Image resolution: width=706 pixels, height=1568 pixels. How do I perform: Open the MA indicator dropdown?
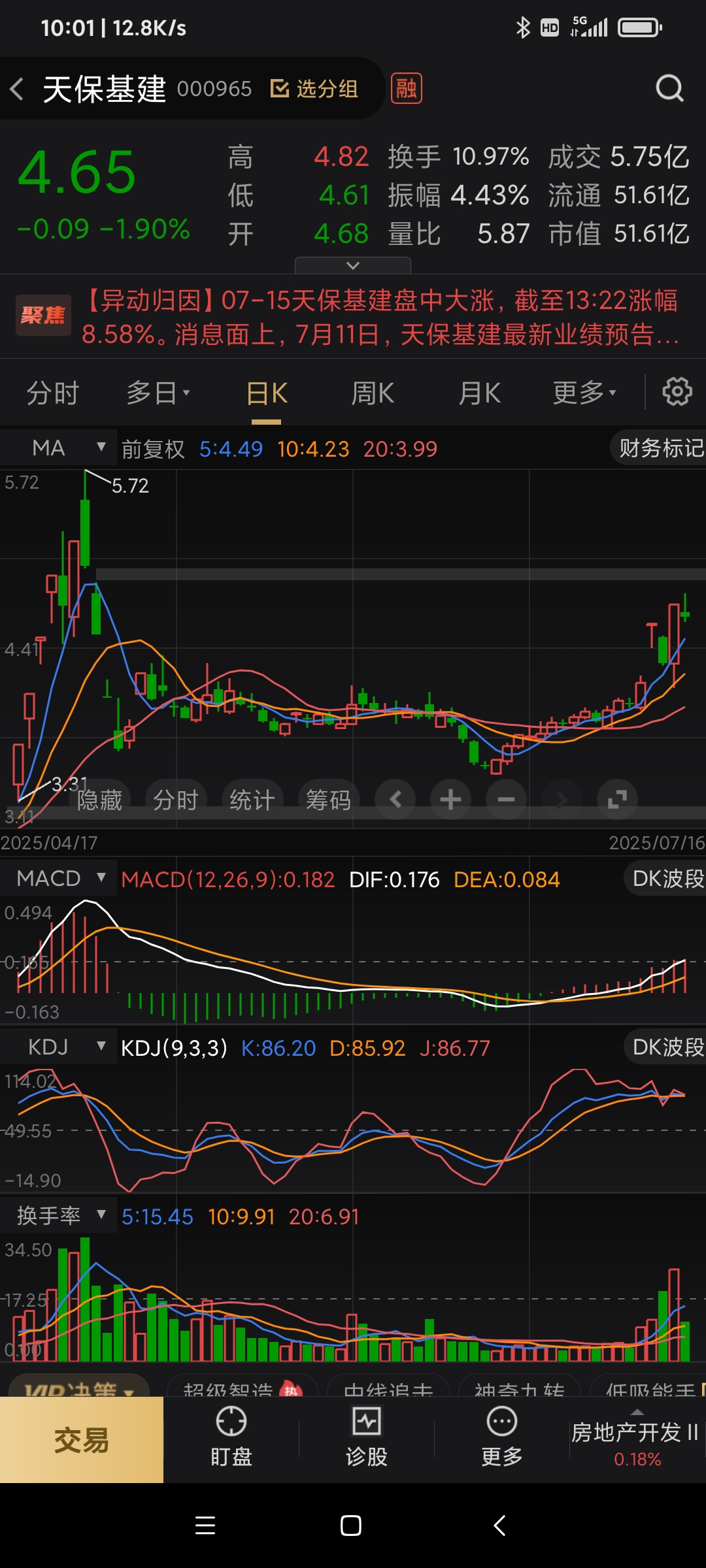[59, 448]
